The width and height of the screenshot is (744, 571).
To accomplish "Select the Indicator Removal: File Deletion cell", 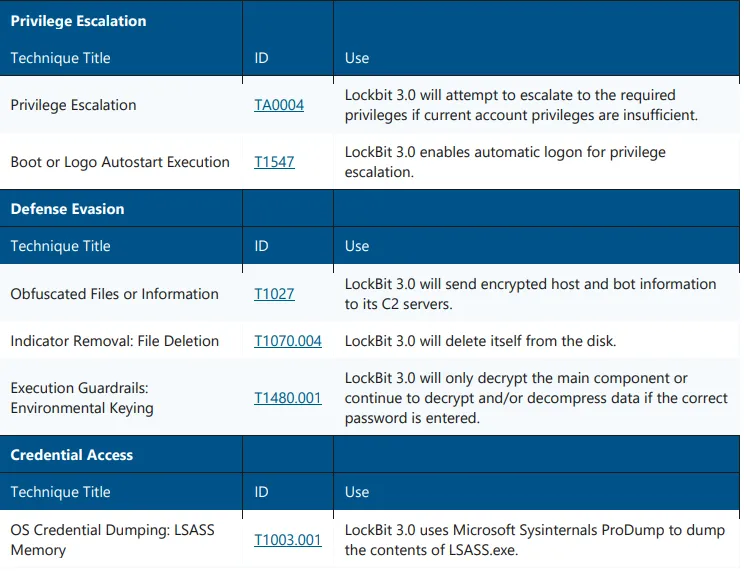I will [x=114, y=341].
